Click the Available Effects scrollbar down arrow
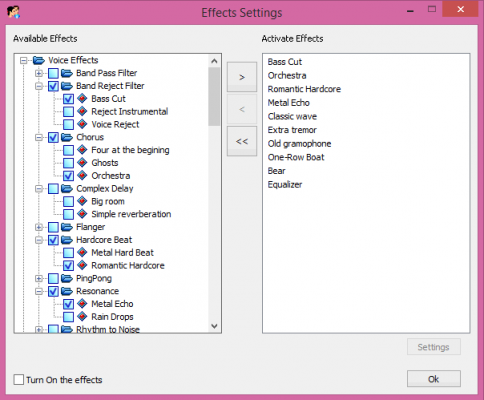 pos(214,326)
